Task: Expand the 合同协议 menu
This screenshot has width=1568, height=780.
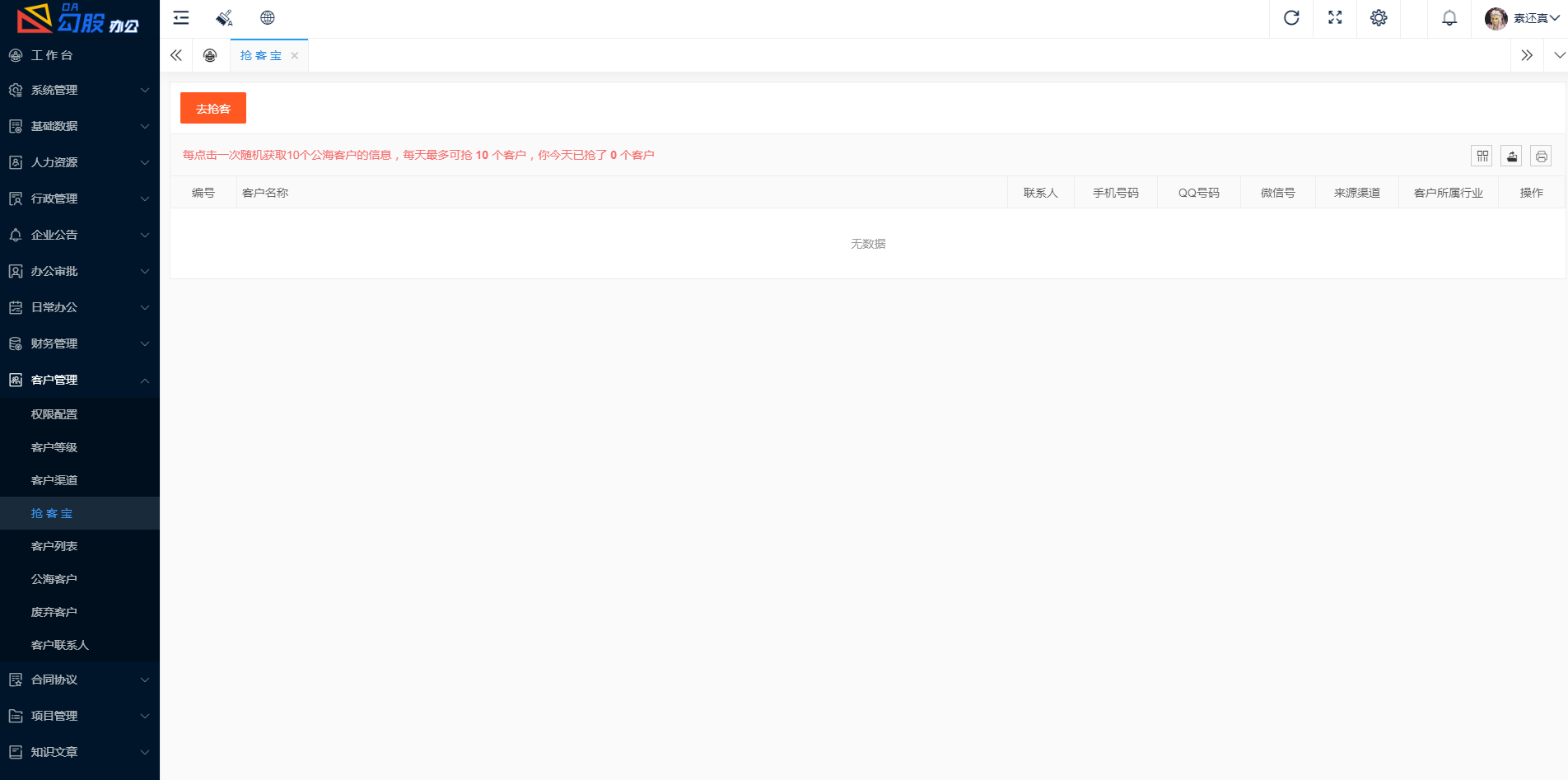Action: coord(80,680)
